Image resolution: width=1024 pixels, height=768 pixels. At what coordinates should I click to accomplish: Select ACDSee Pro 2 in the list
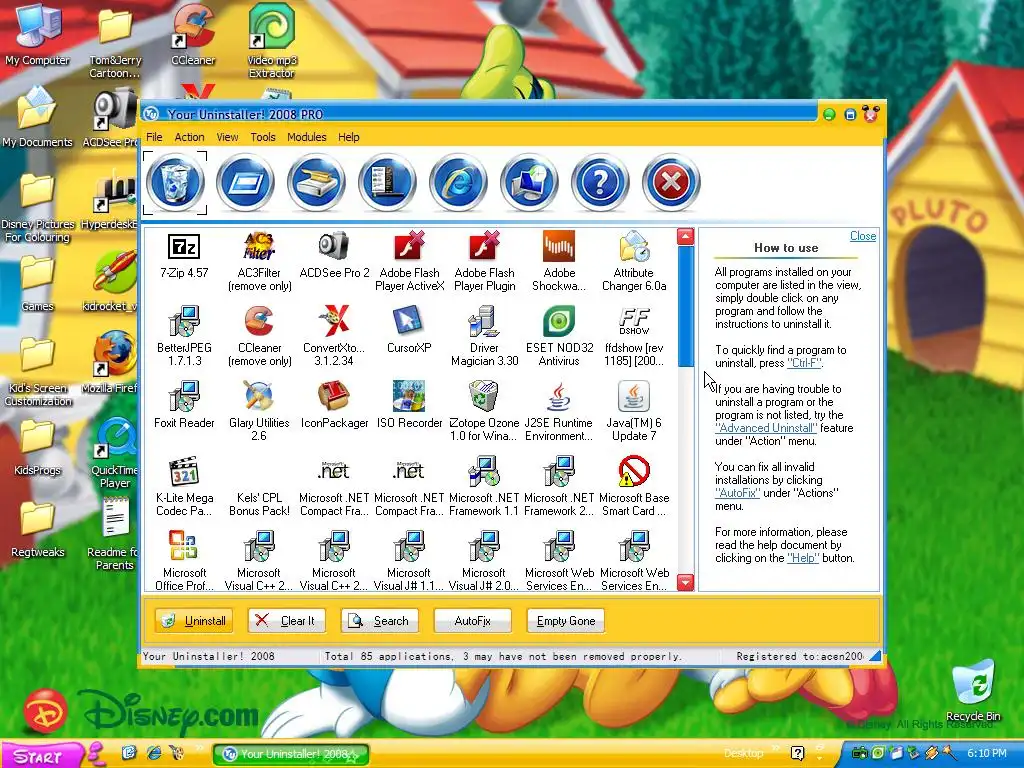334,256
